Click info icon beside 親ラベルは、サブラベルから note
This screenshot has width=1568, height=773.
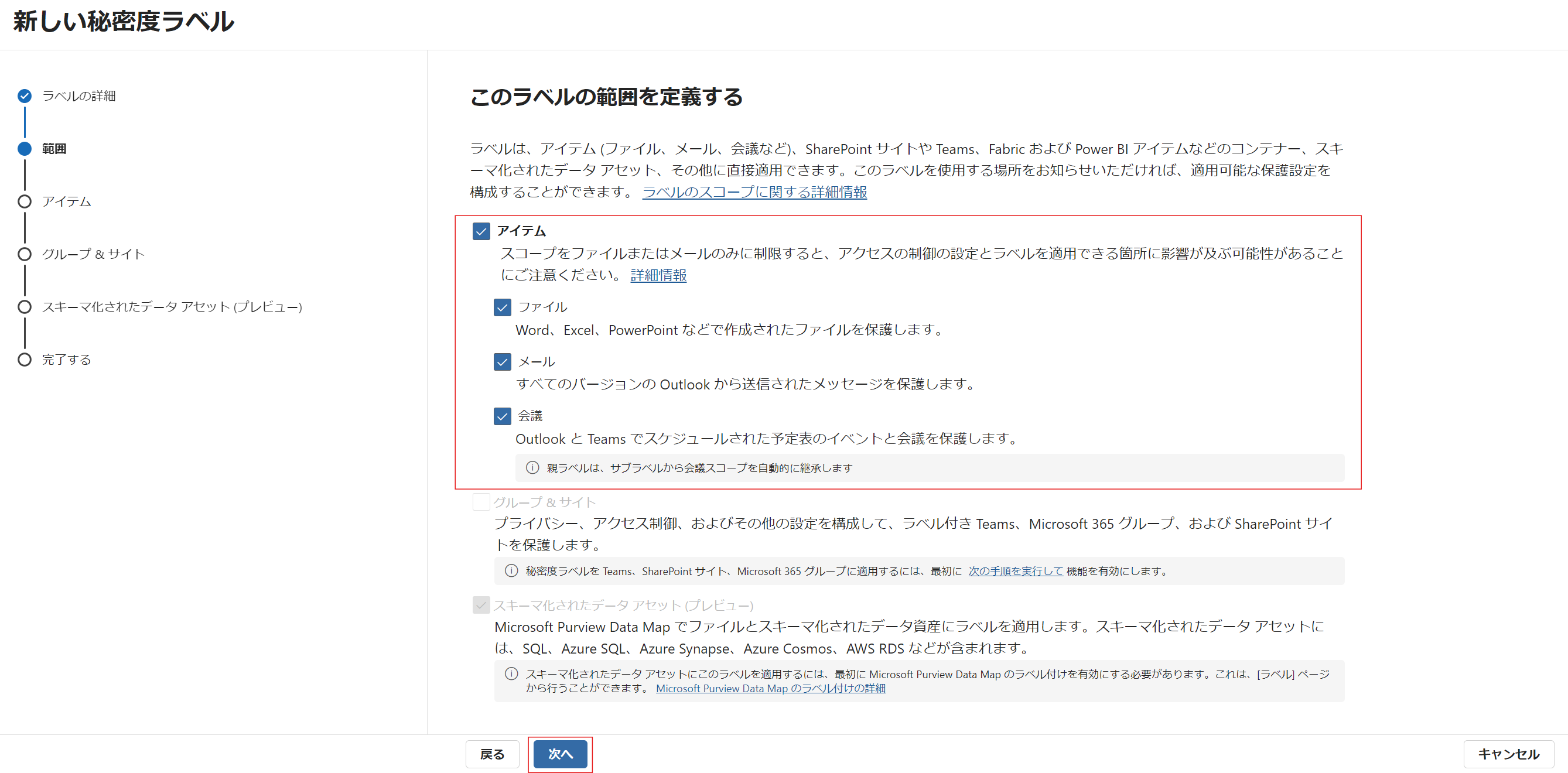[x=532, y=467]
